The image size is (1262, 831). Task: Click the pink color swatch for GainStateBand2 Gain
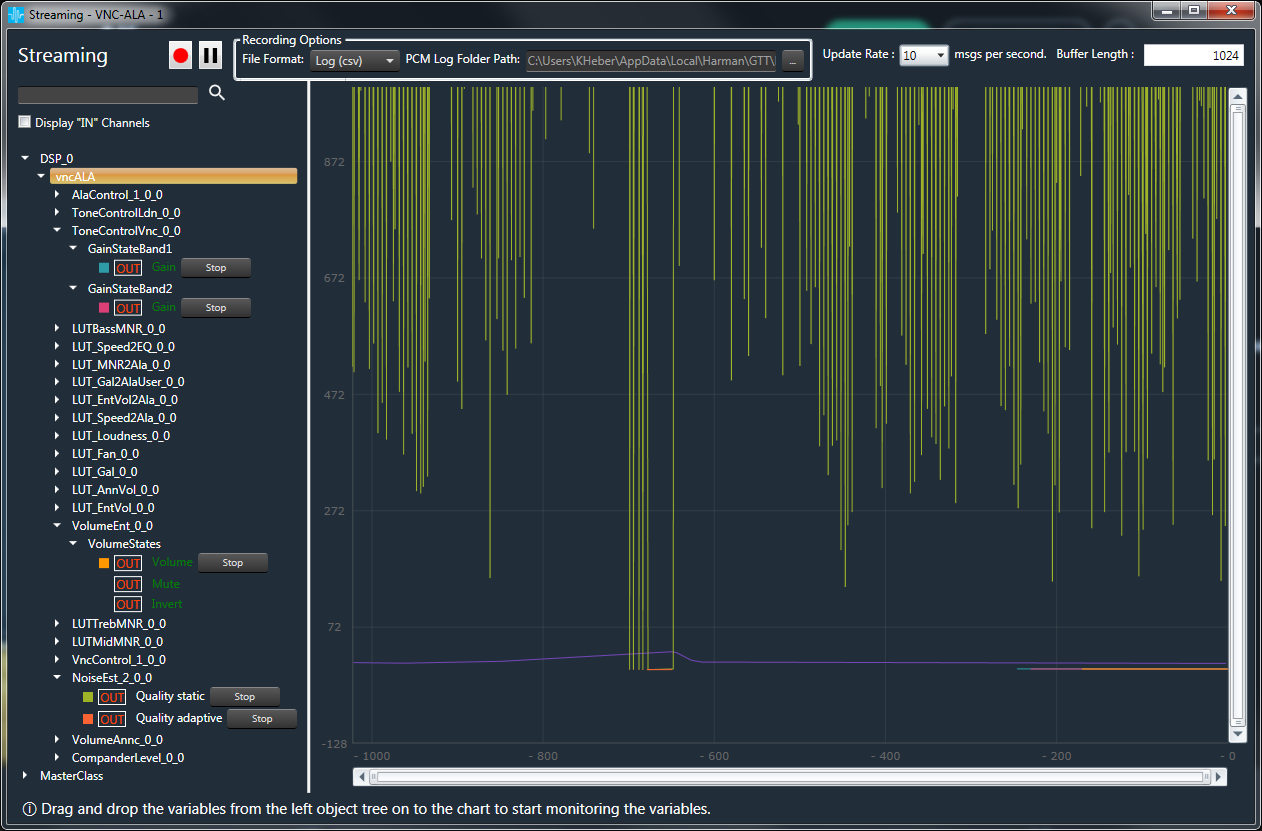click(104, 308)
